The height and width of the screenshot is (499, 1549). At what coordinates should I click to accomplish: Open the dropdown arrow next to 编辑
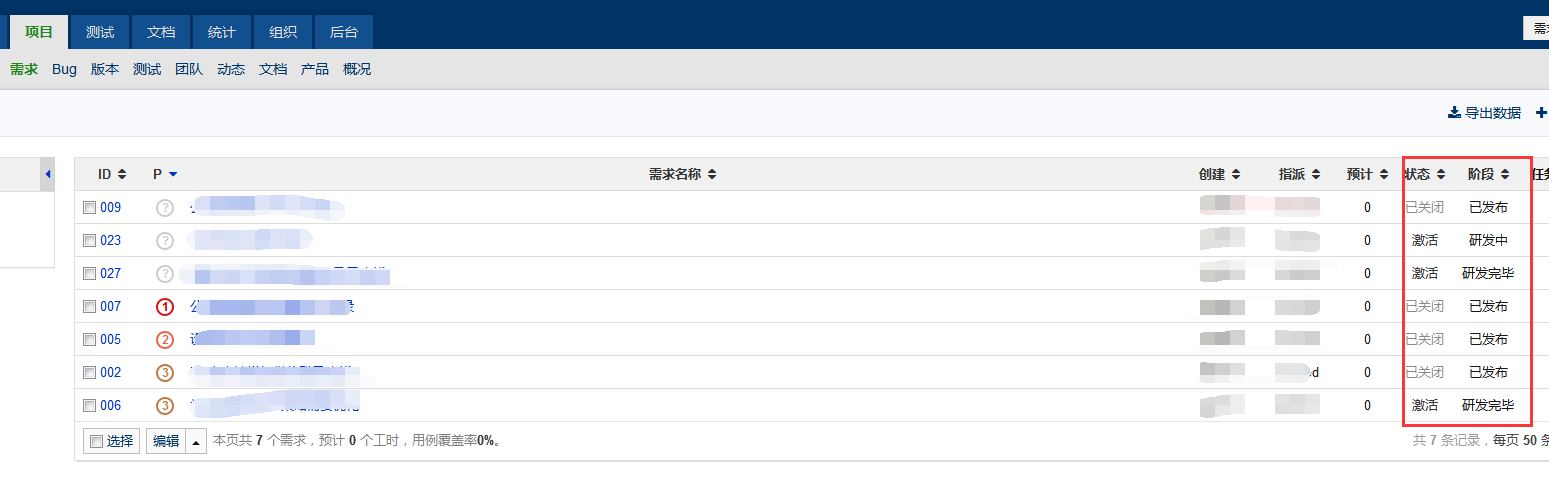pyautogui.click(x=197, y=441)
